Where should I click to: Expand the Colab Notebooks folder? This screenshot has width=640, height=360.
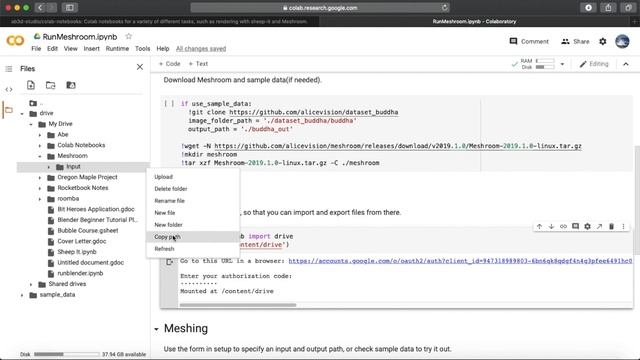click(x=40, y=145)
